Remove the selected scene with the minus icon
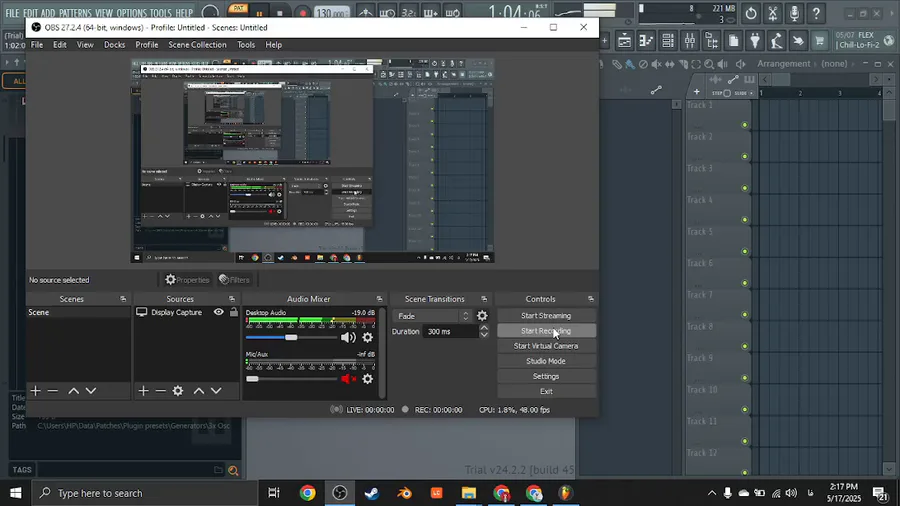Screen dimensions: 900x506 pos(53,391)
